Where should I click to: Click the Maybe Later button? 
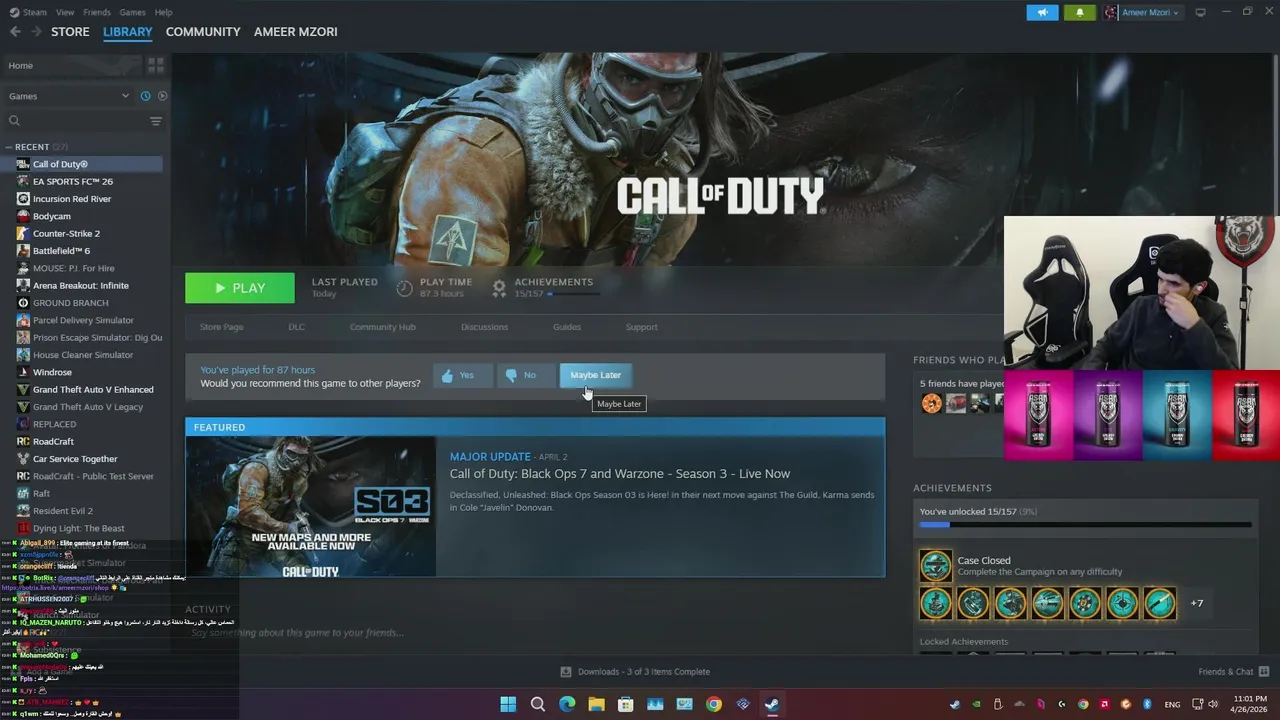click(596, 375)
